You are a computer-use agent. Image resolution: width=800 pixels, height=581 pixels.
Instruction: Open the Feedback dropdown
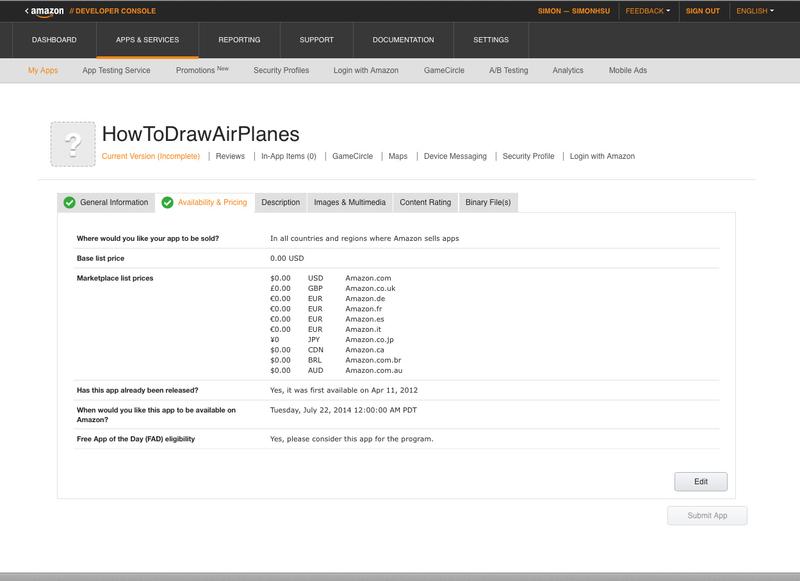point(647,11)
